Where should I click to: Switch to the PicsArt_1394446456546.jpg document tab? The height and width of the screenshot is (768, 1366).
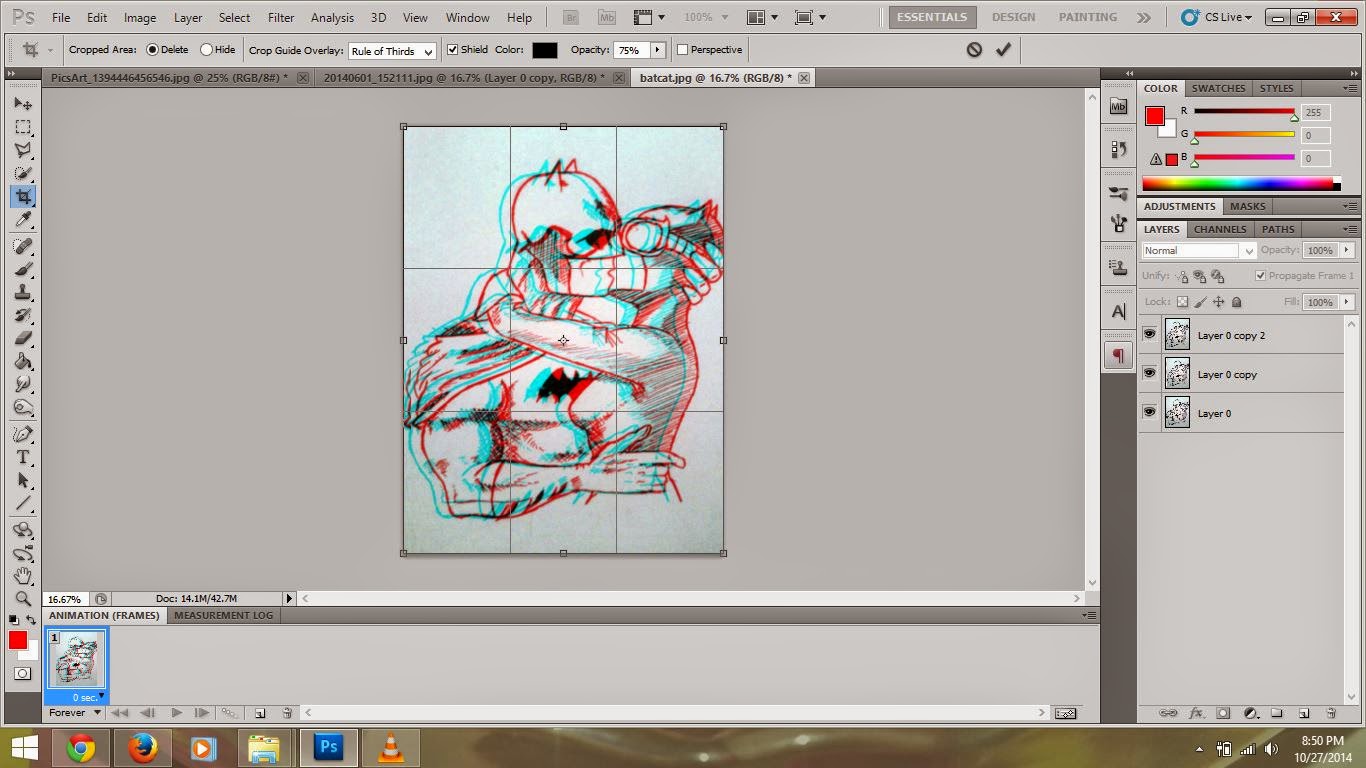tap(170, 78)
